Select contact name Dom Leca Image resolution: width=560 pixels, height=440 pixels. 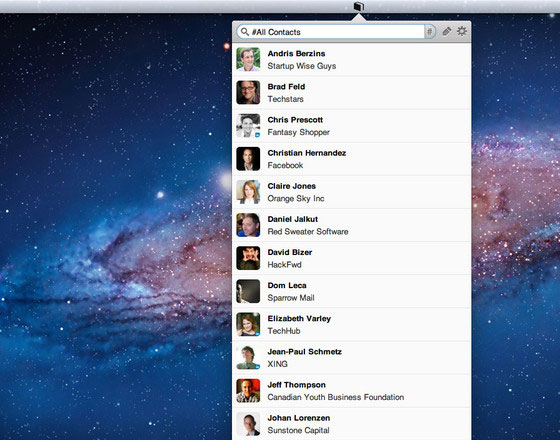[287, 285]
